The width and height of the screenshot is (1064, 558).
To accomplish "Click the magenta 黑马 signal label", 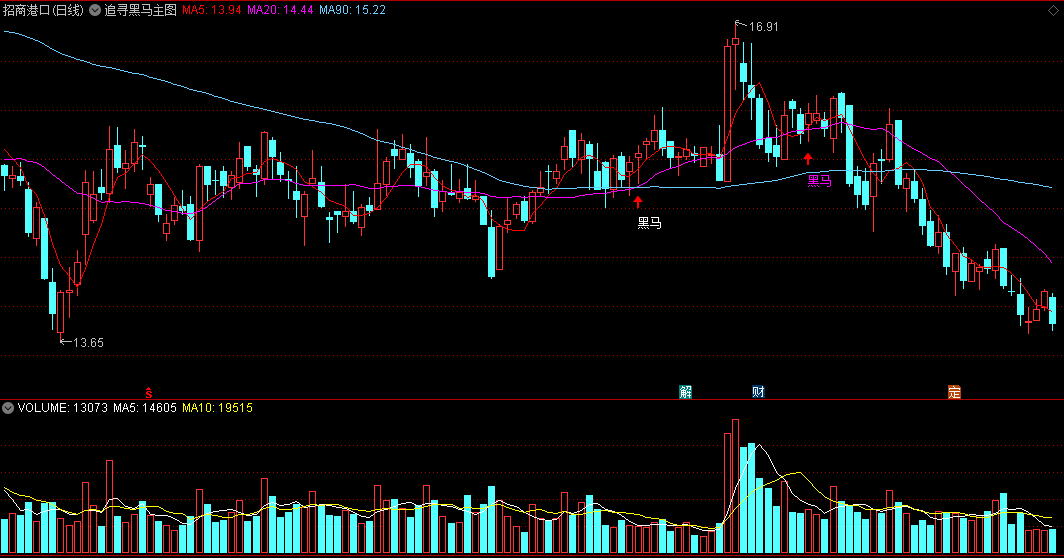I will click(x=819, y=181).
